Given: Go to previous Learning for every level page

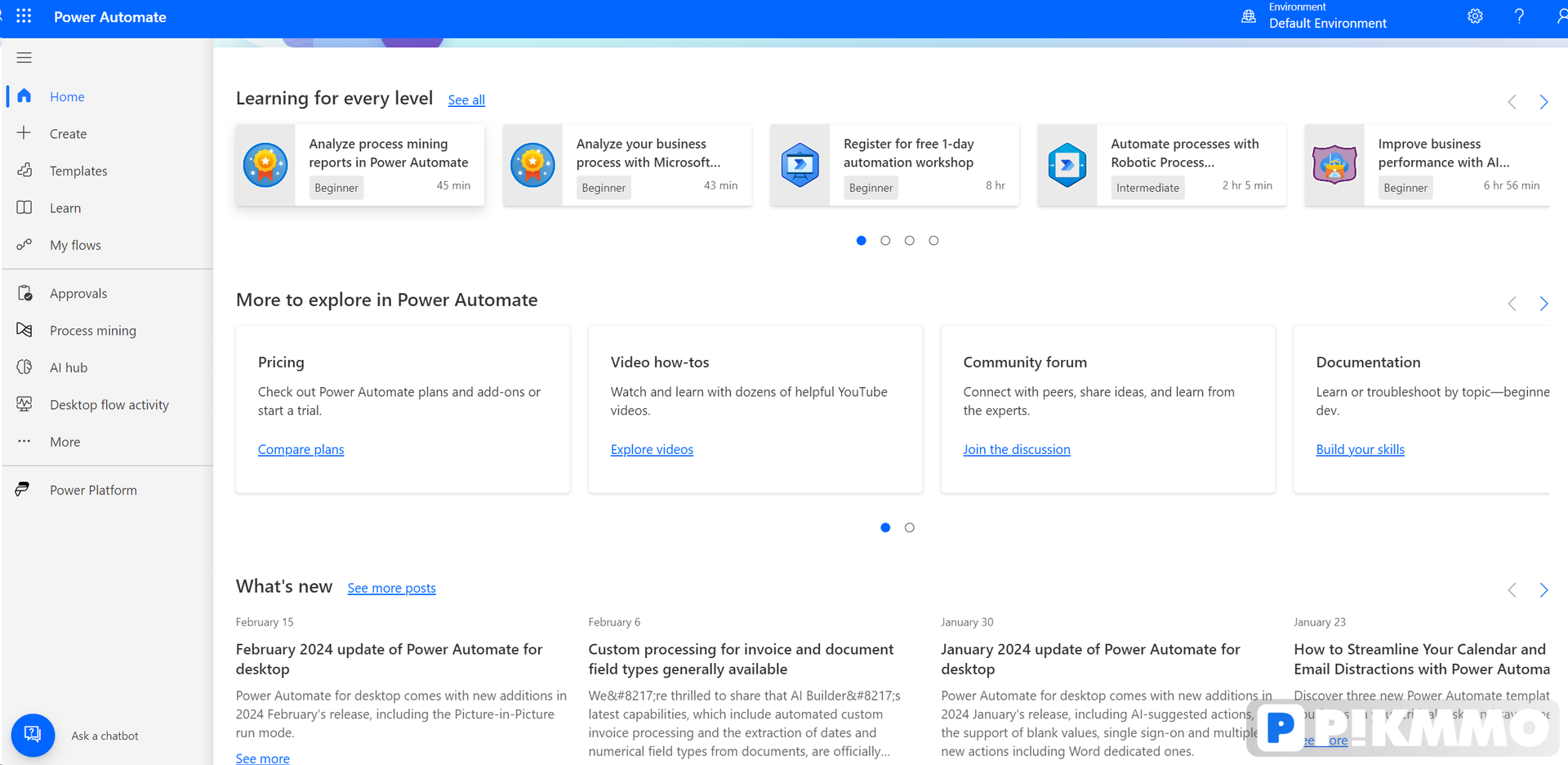Looking at the screenshot, I should point(1512,102).
